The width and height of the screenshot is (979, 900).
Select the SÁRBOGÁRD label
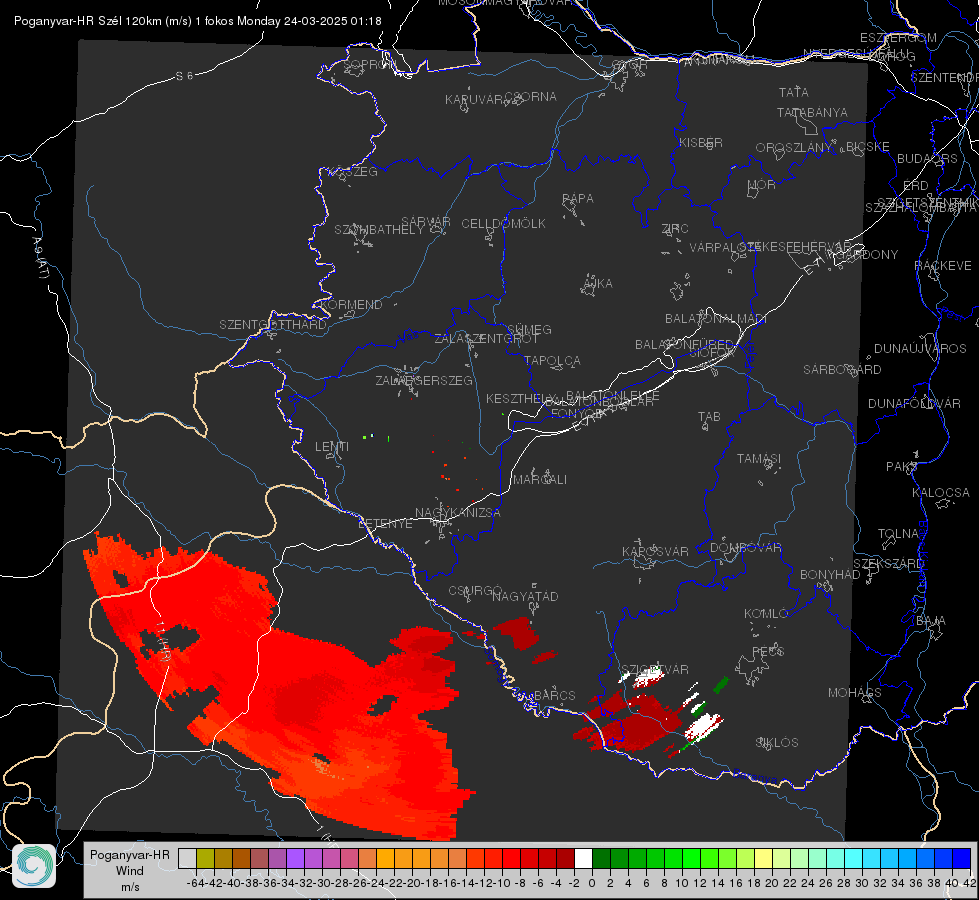pyautogui.click(x=842, y=369)
